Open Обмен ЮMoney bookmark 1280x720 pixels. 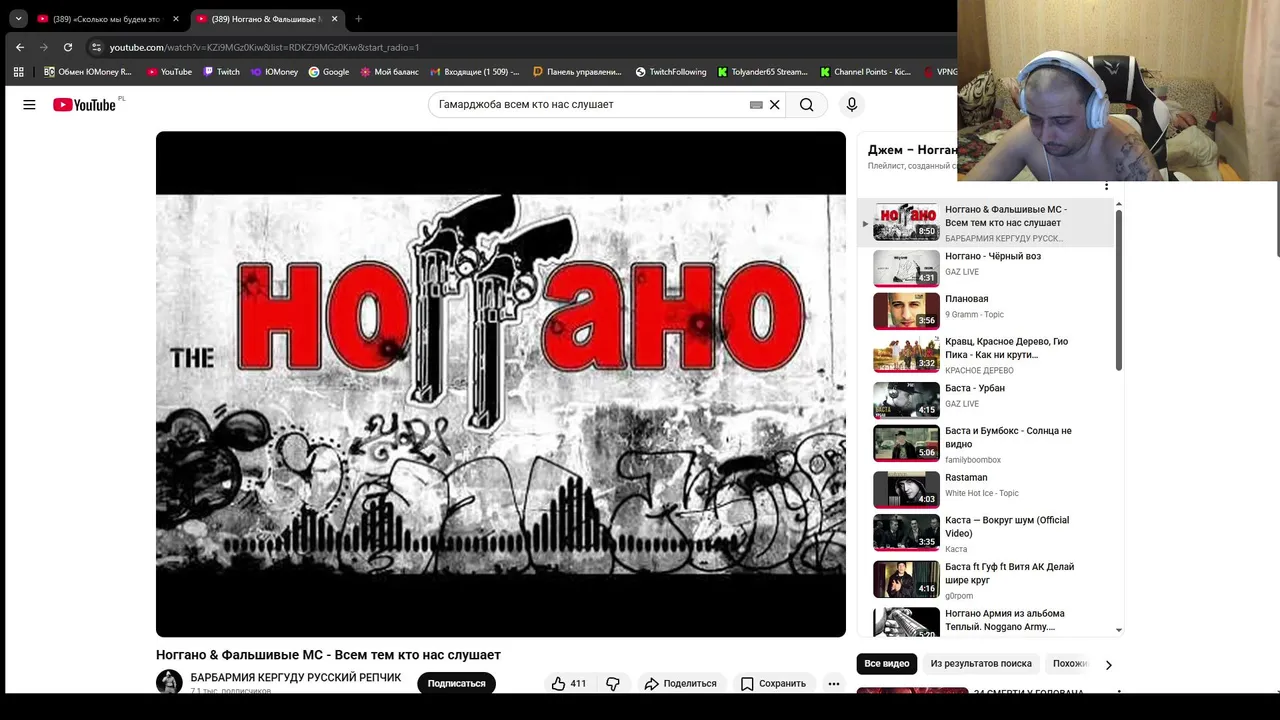click(88, 72)
